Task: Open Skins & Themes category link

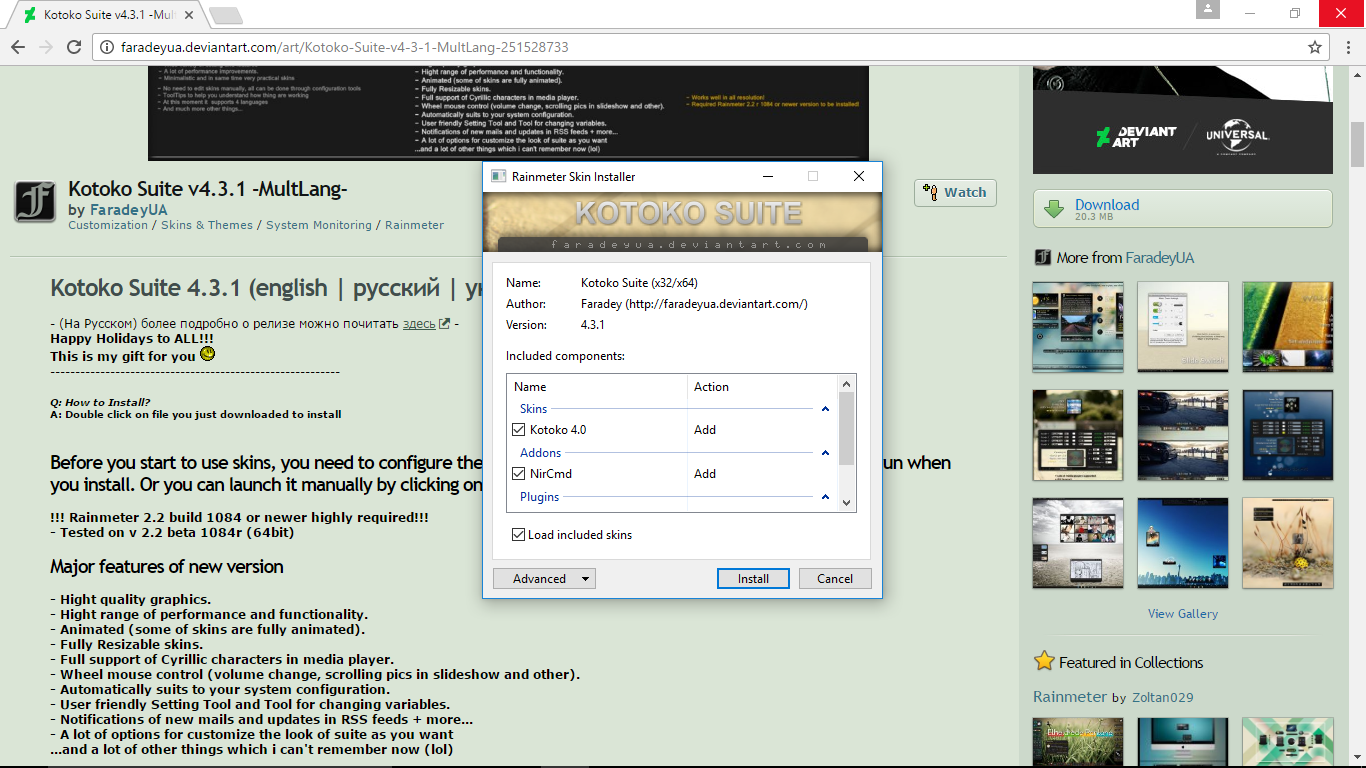Action: point(207,225)
